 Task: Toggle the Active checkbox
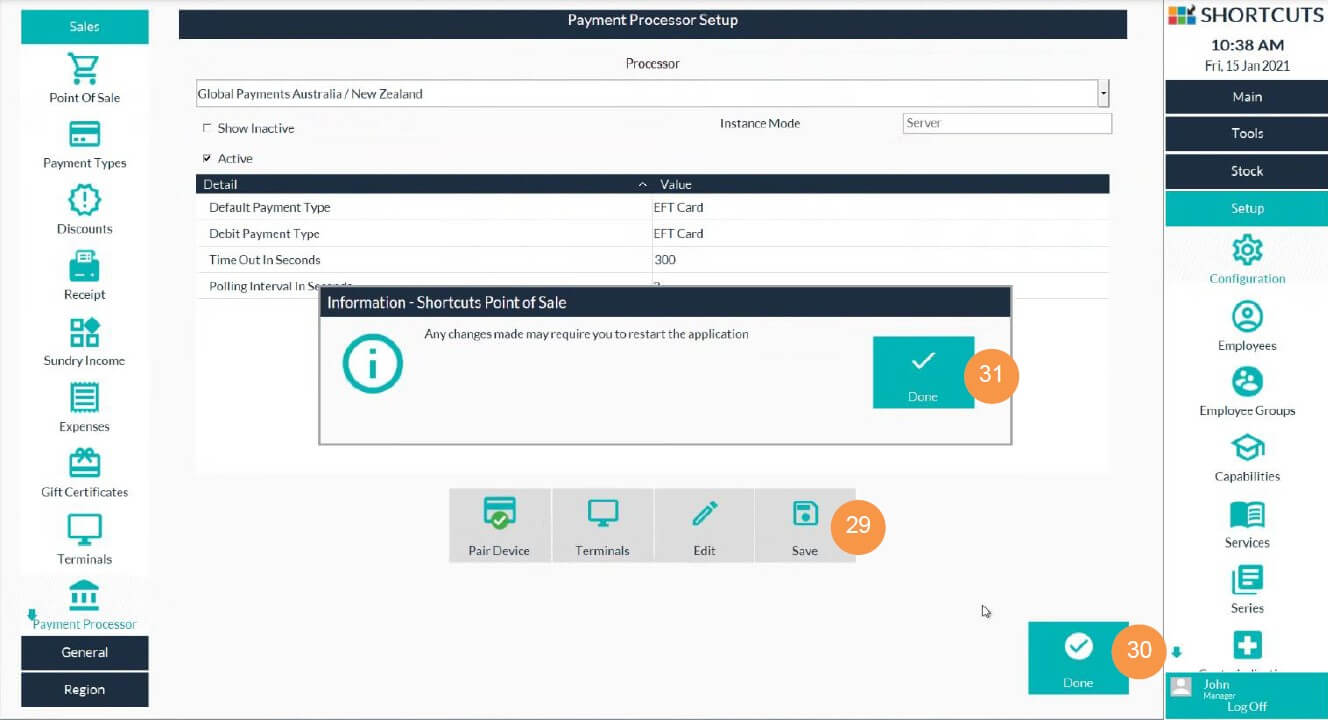coord(207,158)
